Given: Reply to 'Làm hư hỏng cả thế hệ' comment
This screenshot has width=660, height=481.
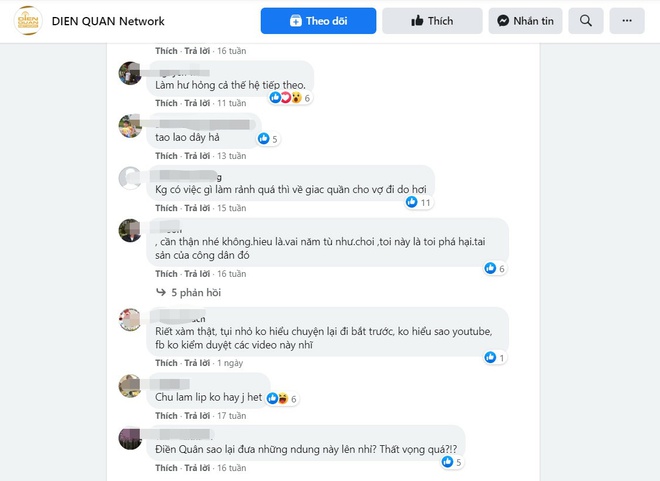Looking at the screenshot, I should 197,103.
